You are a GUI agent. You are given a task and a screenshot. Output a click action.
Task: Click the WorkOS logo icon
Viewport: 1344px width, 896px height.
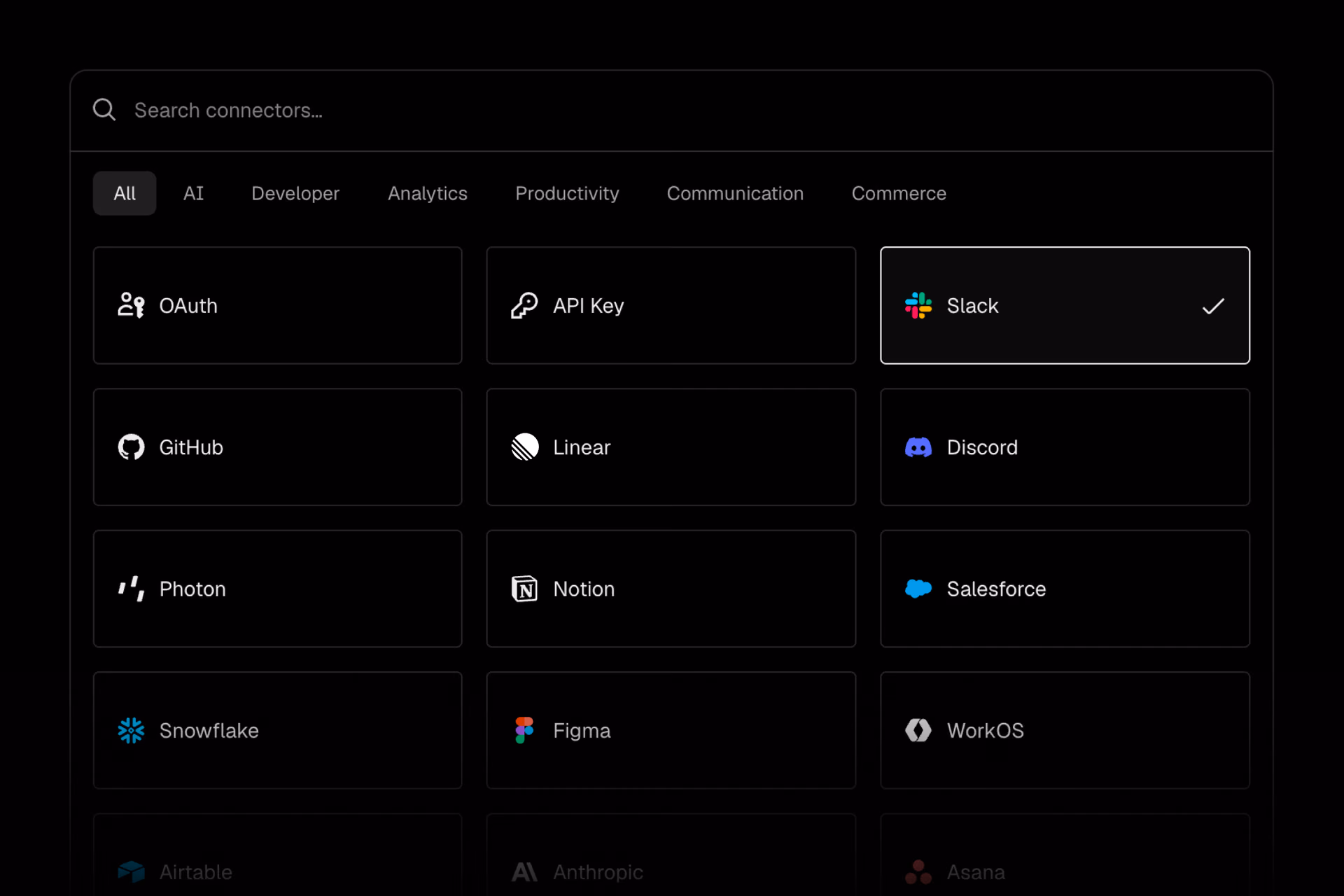918,731
